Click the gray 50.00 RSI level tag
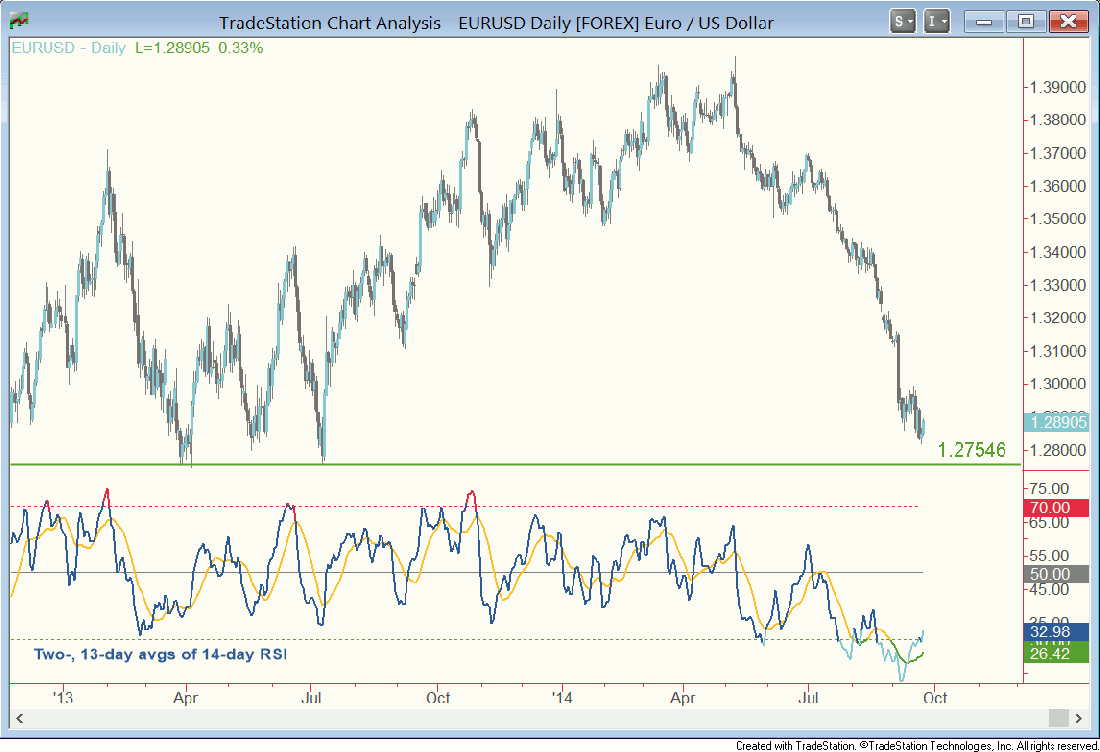The width and height of the screenshot is (1100, 752). point(1059,574)
